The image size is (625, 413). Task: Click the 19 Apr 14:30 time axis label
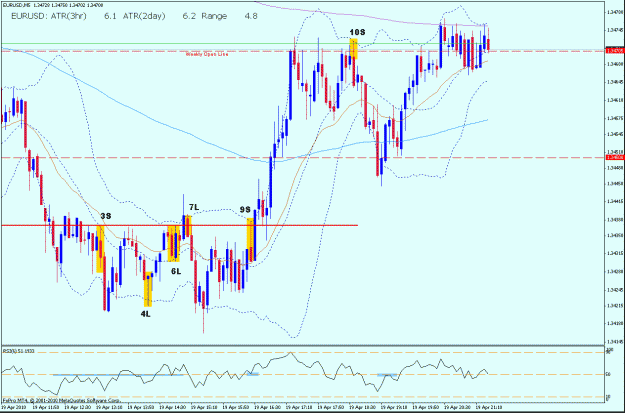pos(172,408)
